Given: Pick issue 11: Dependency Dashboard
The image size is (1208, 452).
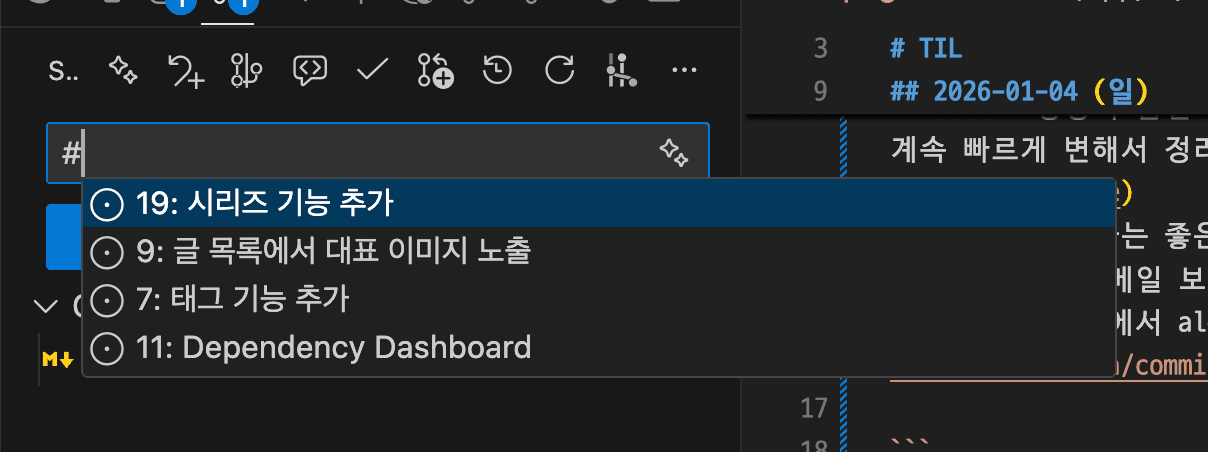Looking at the screenshot, I should (598, 348).
